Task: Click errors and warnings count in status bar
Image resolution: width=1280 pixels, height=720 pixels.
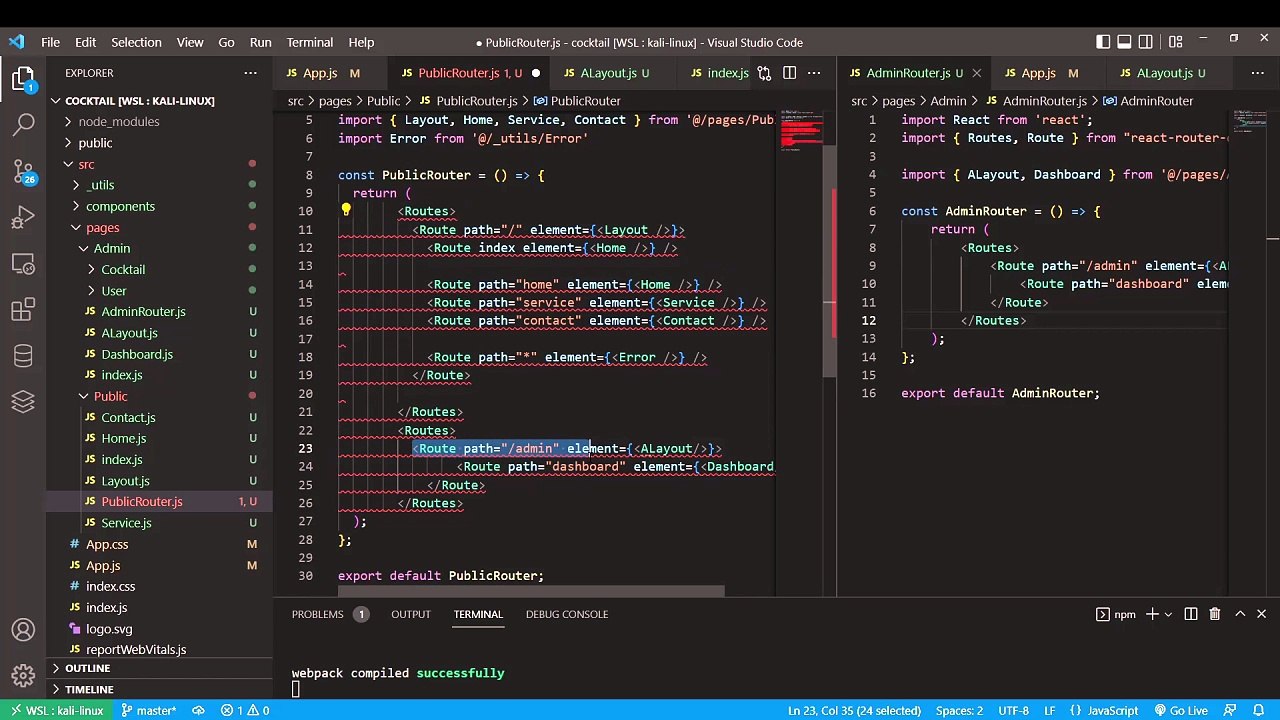Action: 245,710
